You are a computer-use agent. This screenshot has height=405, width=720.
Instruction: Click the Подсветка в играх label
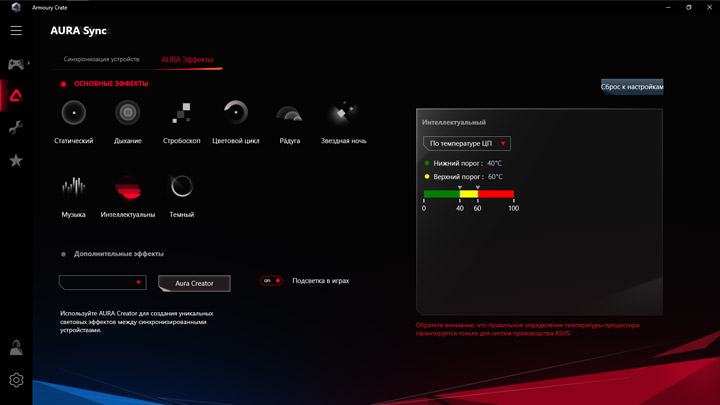pyautogui.click(x=321, y=281)
